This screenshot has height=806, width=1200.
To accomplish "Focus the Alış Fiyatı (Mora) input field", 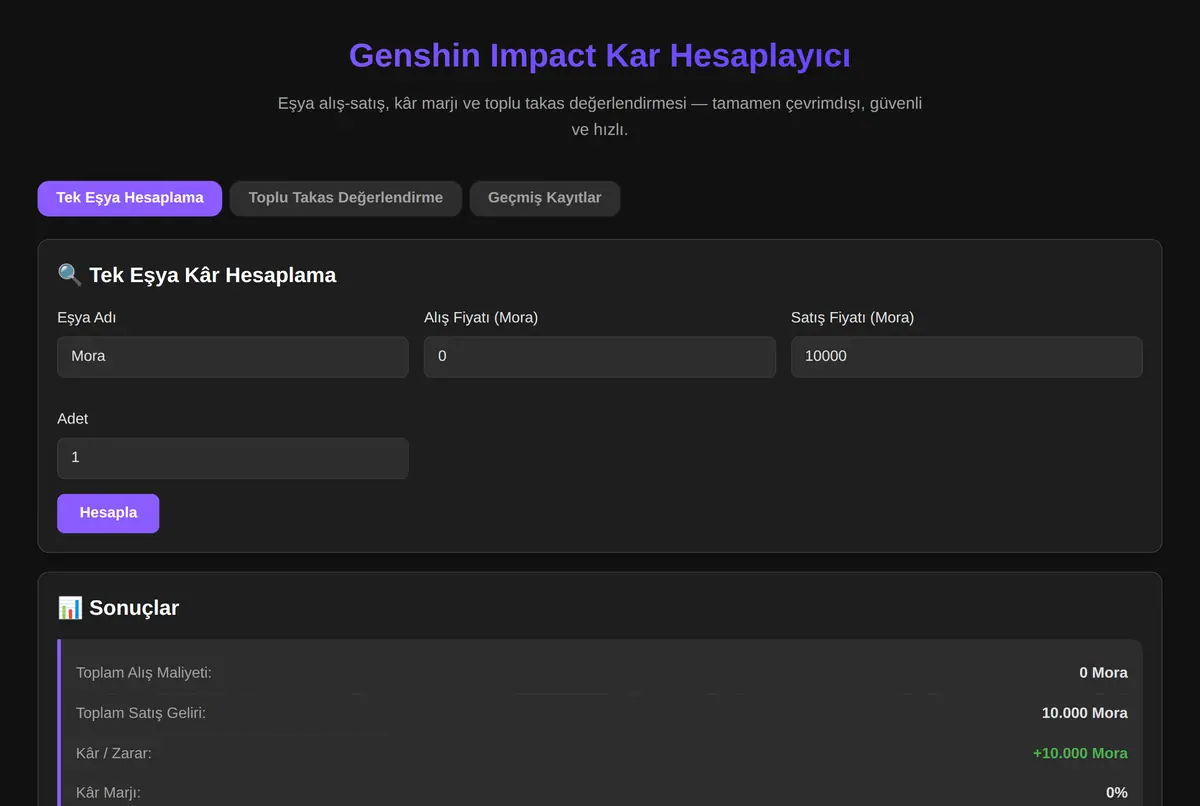I will (x=600, y=357).
